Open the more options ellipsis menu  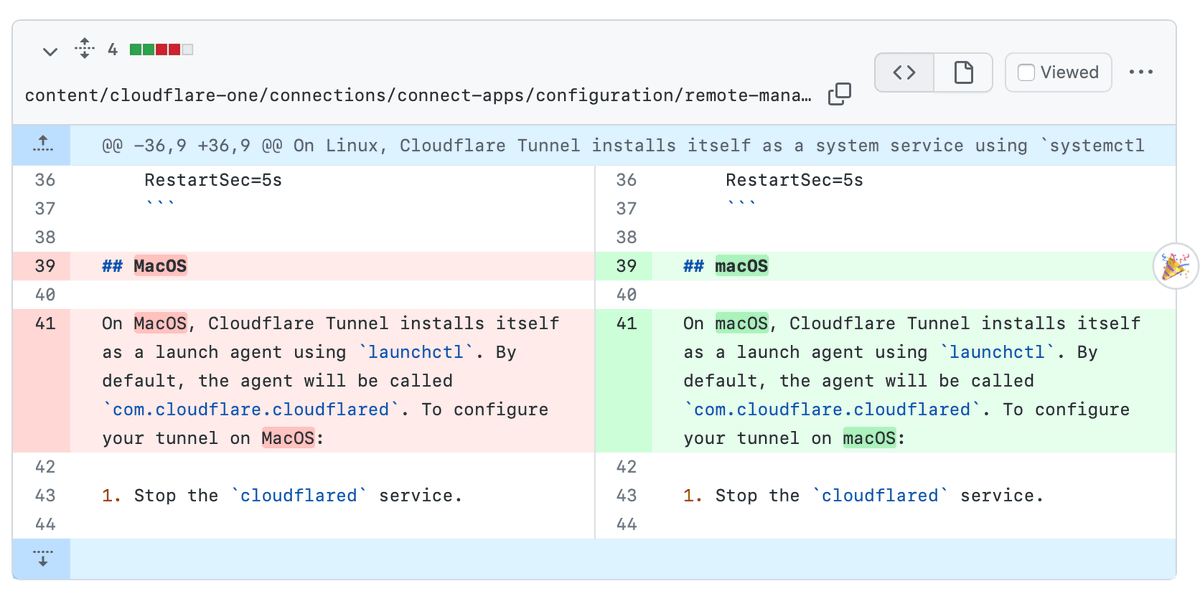1141,72
